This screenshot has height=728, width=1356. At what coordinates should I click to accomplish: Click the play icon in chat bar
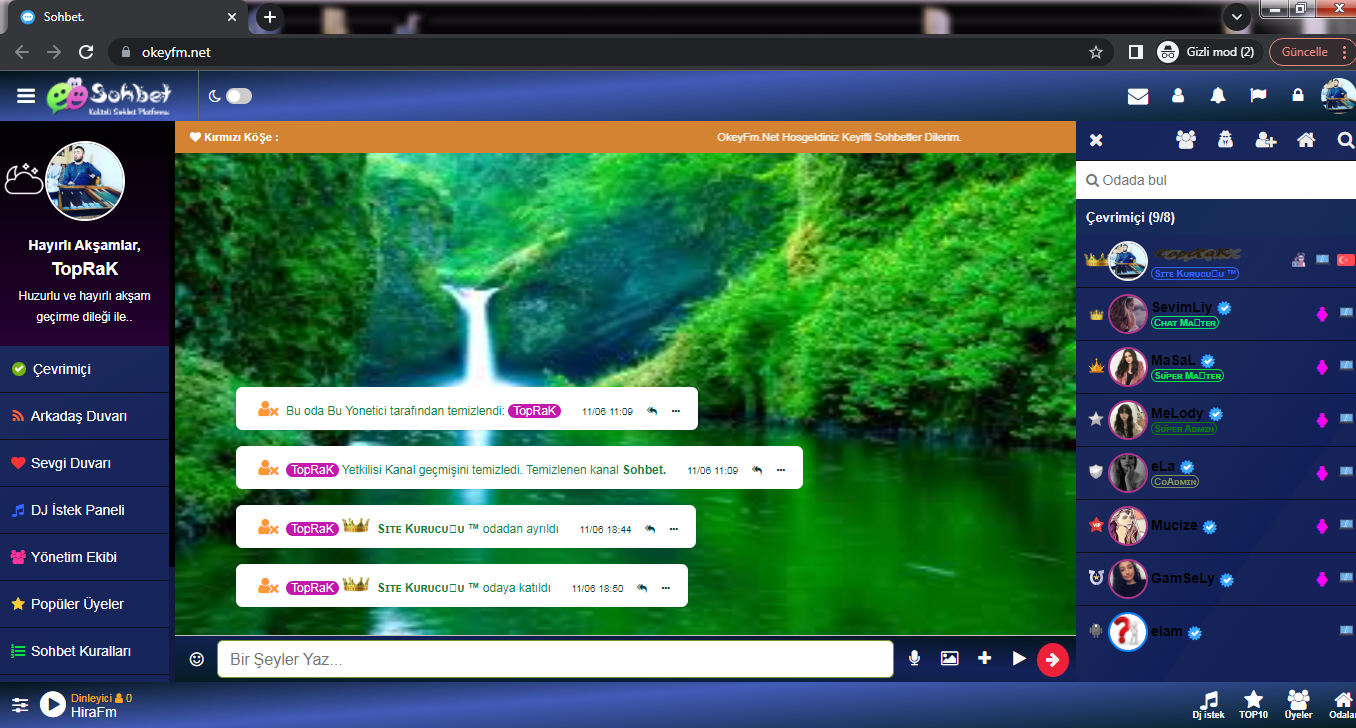point(1019,658)
